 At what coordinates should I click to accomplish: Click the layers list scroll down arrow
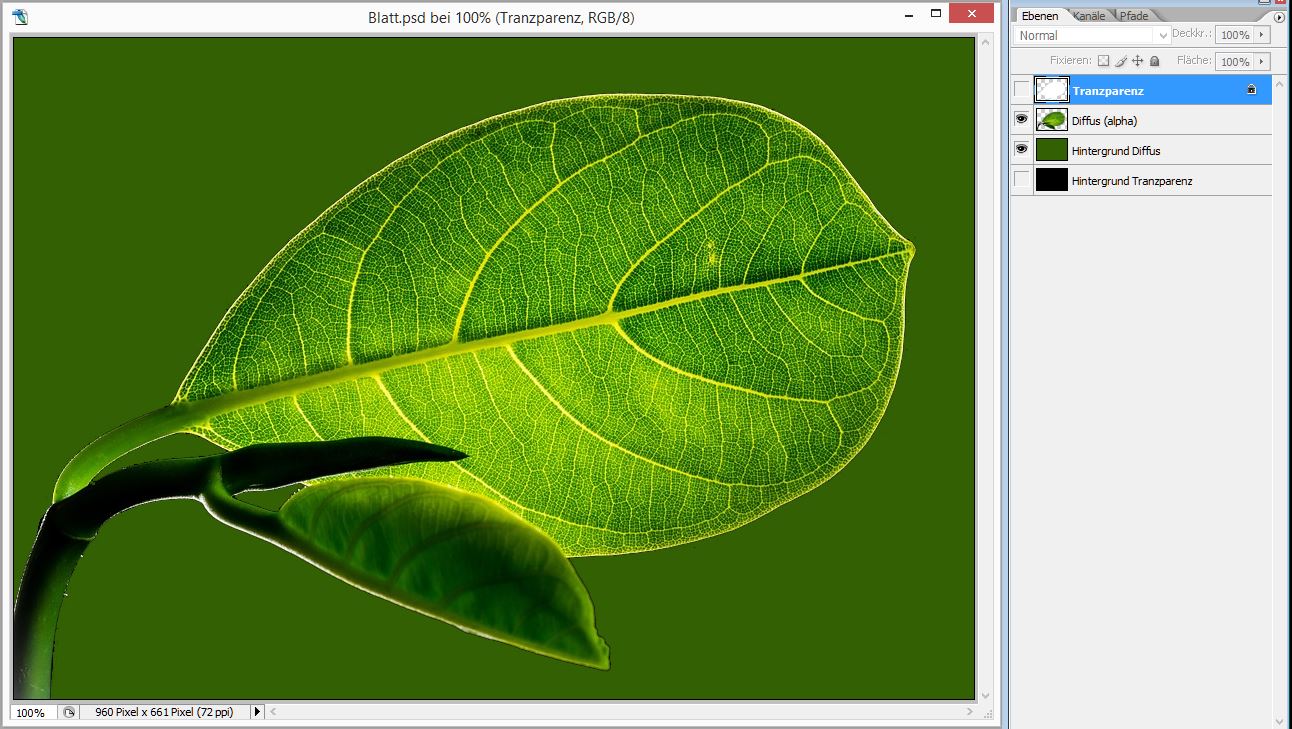point(1279,720)
